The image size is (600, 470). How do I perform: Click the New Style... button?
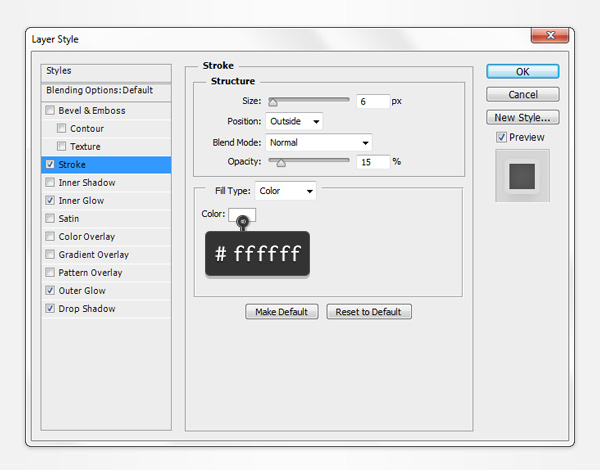(x=523, y=118)
